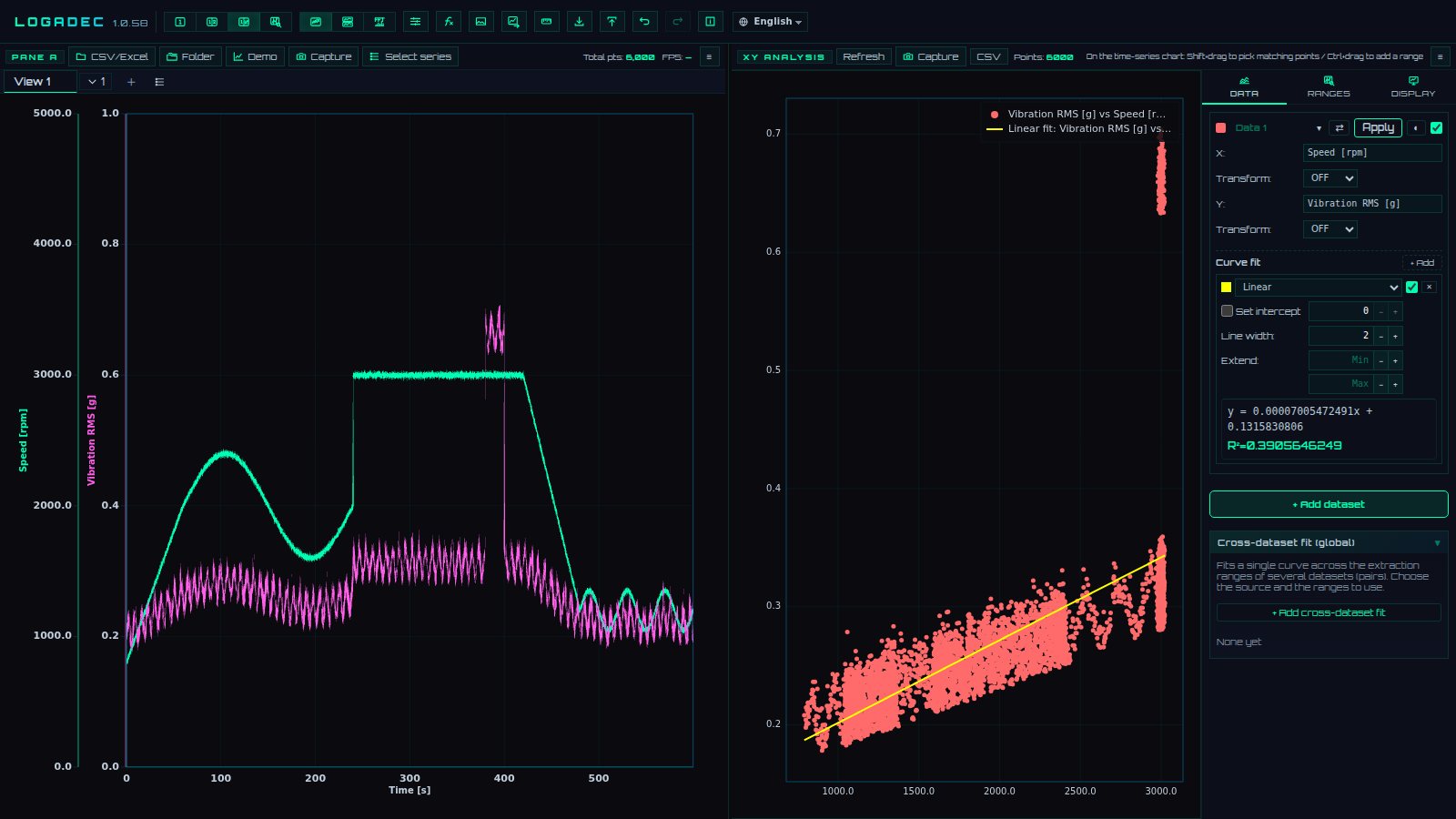The image size is (1456, 819).
Task: Click Add cross-dataset fit button
Action: [x=1329, y=612]
